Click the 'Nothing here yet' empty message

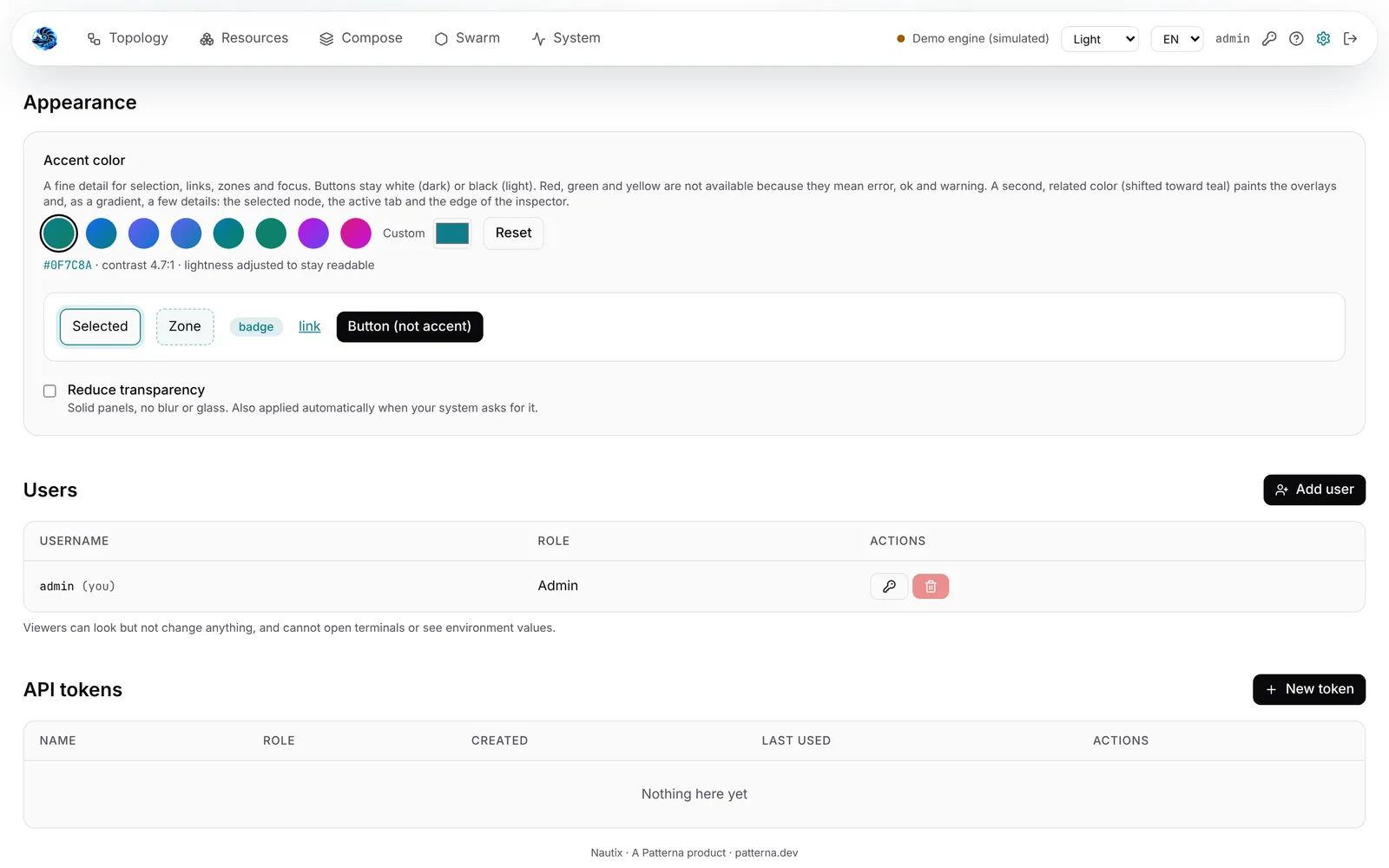tap(694, 794)
